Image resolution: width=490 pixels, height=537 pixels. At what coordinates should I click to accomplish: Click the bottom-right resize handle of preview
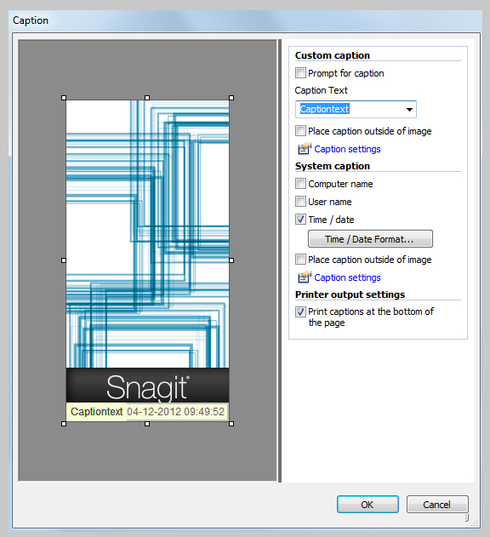[231, 424]
